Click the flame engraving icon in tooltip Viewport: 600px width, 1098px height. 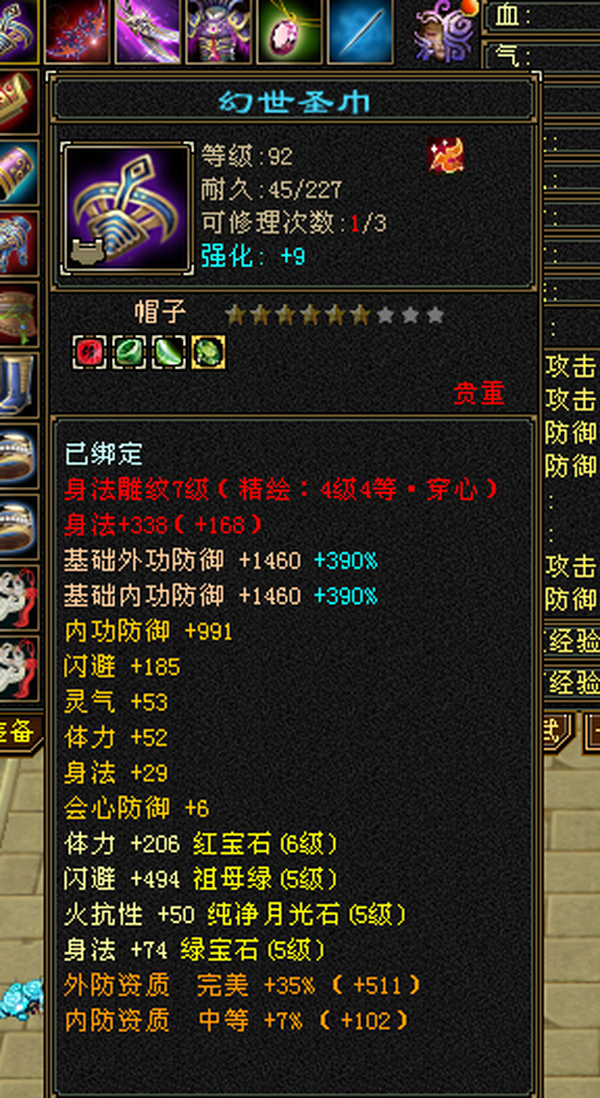click(x=446, y=155)
